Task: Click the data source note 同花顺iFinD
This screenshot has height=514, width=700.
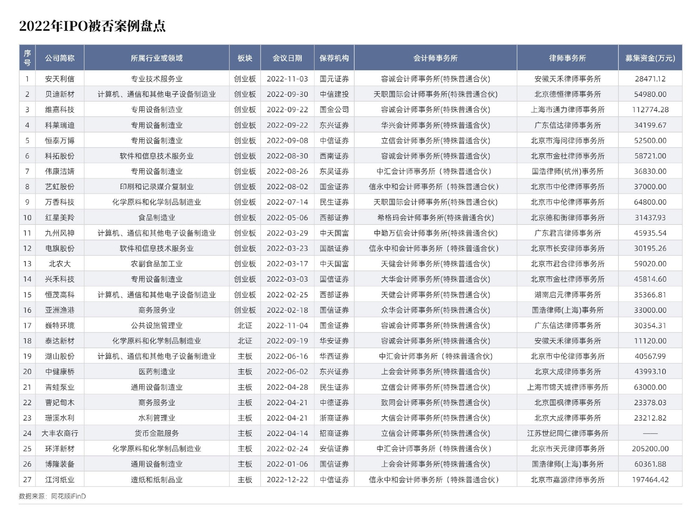Action: click(x=68, y=496)
